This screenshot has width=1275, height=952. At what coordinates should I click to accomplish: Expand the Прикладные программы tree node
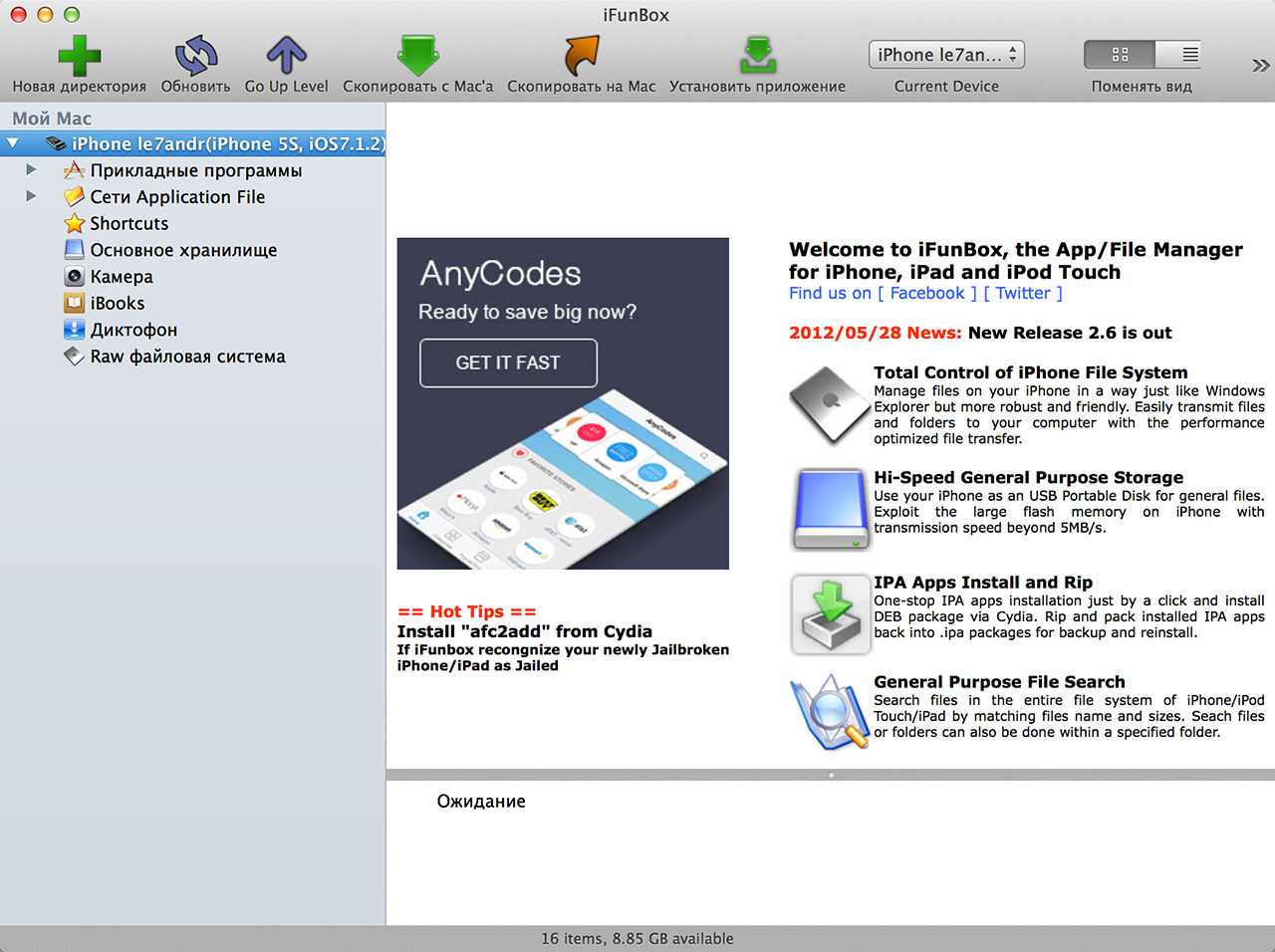[31, 170]
